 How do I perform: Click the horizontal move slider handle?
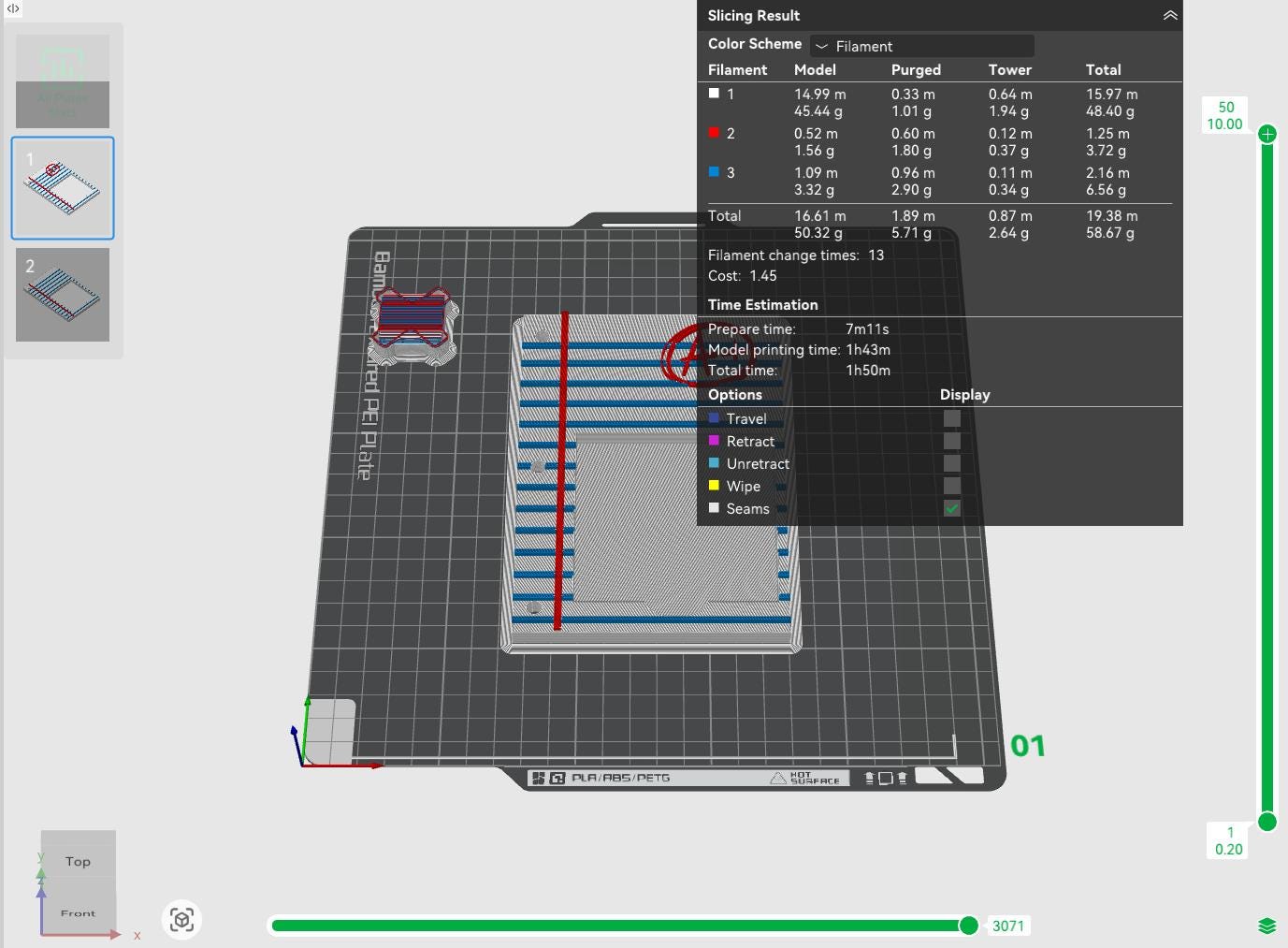coord(969,926)
